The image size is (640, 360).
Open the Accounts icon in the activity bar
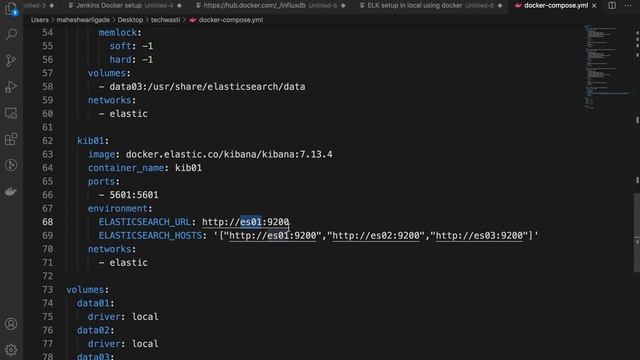11,324
